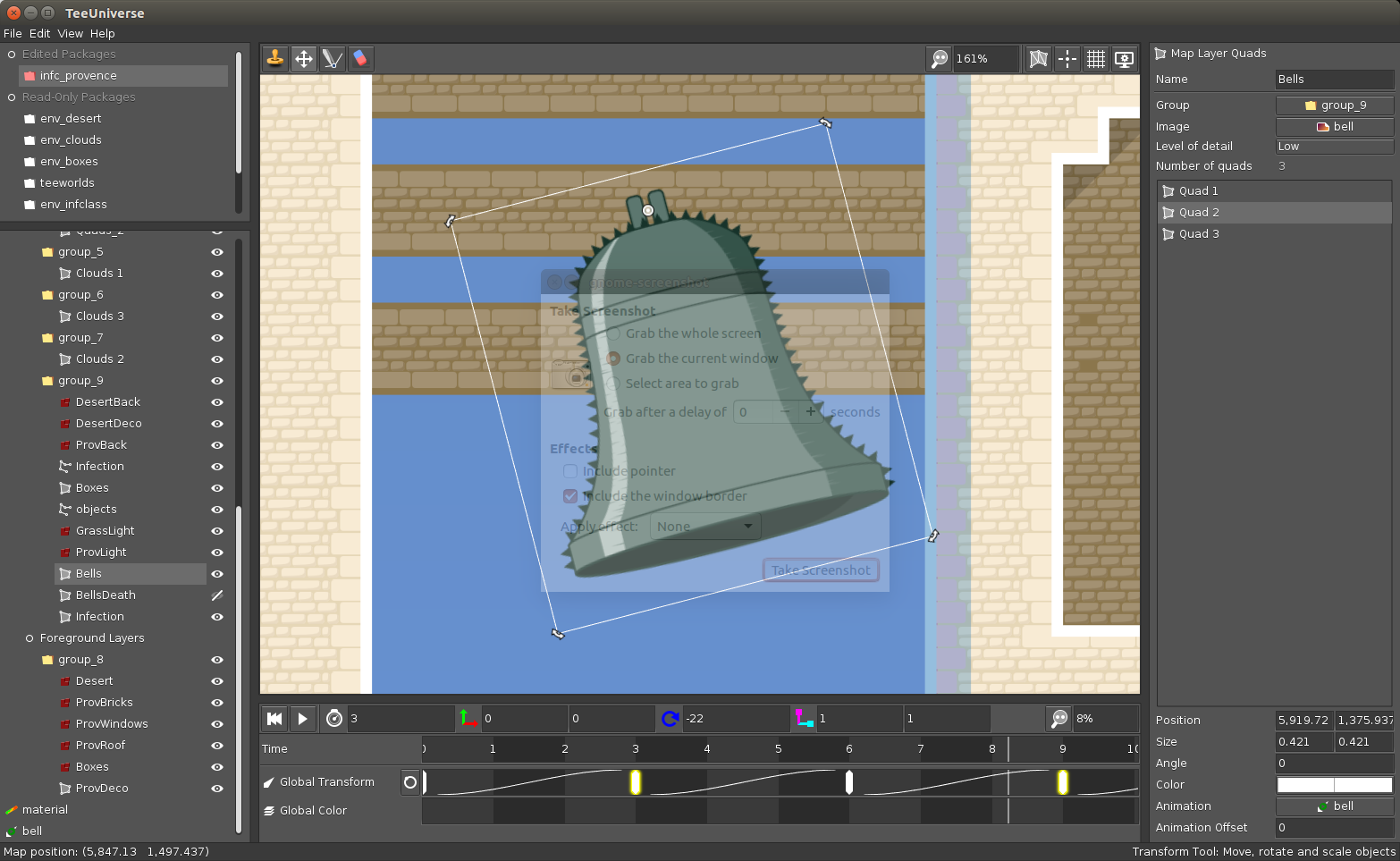Image resolution: width=1400 pixels, height=861 pixels.
Task: Open the Image selector showing bell
Action: click(1334, 127)
